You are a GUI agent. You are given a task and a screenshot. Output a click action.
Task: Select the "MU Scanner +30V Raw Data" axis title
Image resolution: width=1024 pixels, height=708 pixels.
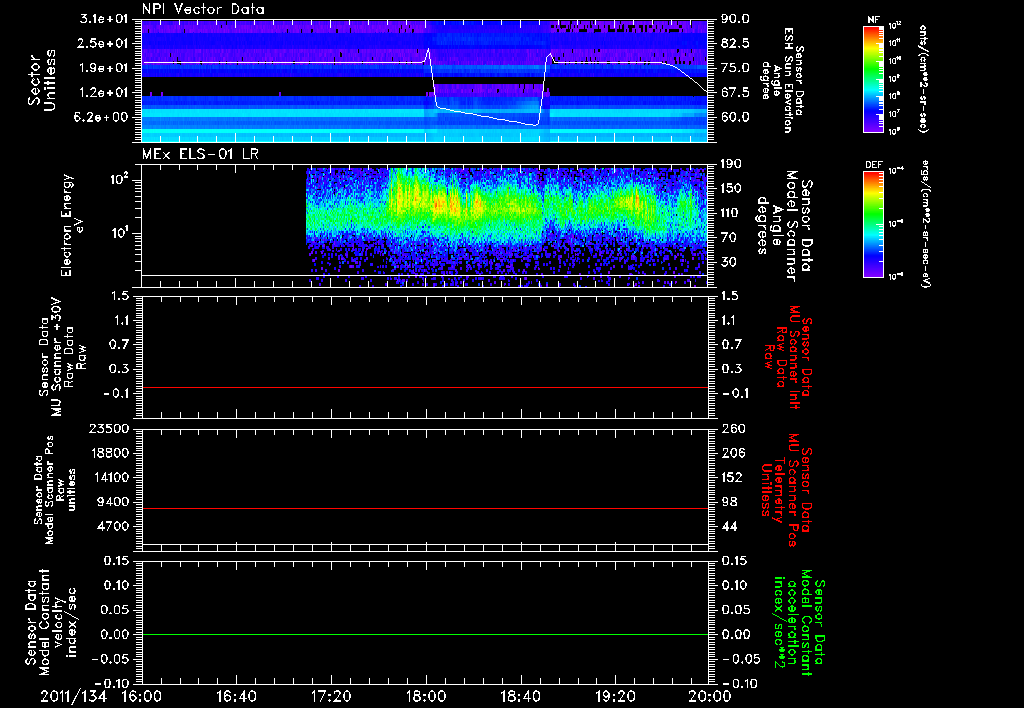pyautogui.click(x=63, y=357)
